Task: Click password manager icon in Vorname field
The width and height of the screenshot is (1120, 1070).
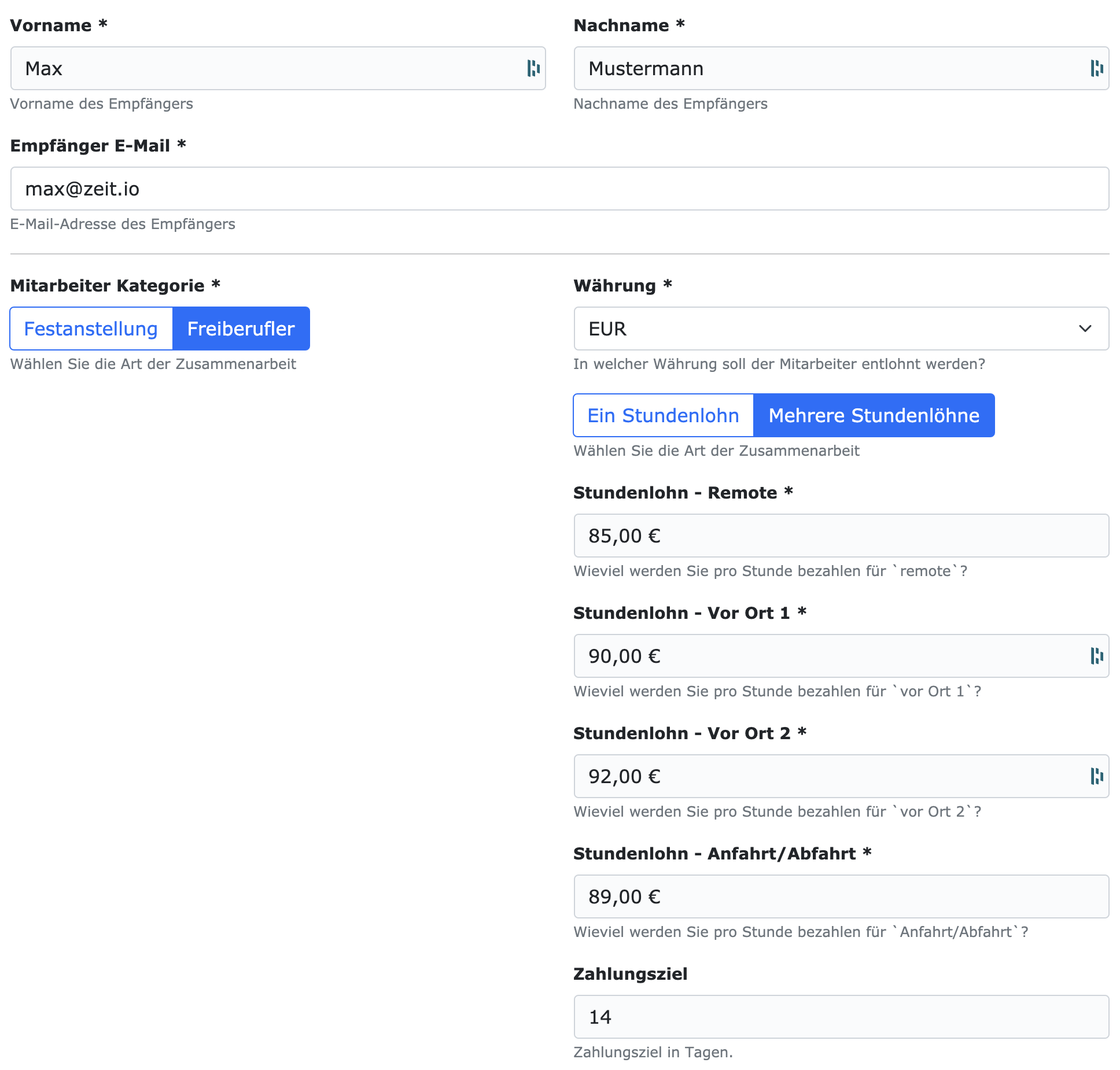Action: coord(533,68)
